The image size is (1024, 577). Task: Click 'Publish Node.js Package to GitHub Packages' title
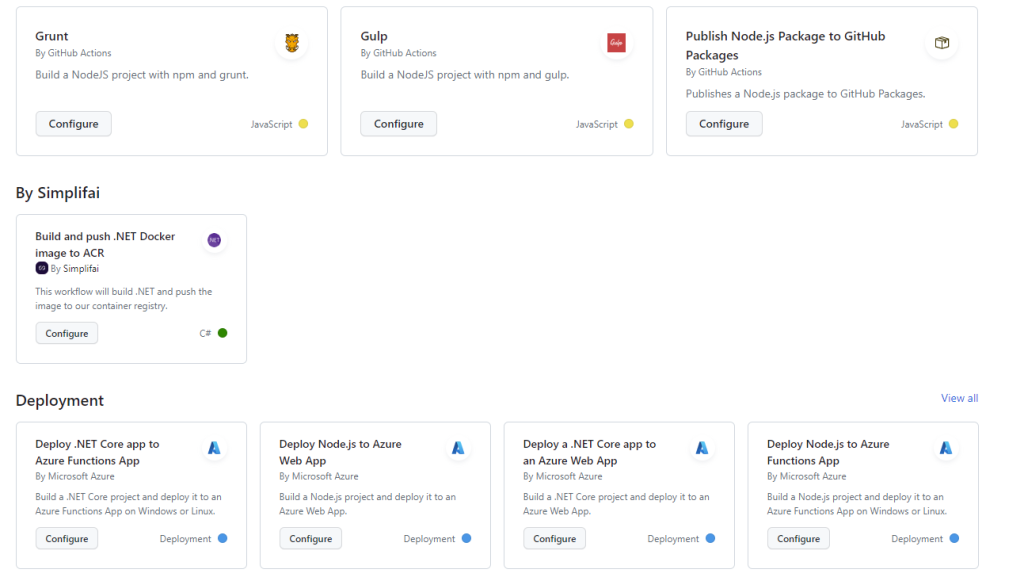(785, 46)
